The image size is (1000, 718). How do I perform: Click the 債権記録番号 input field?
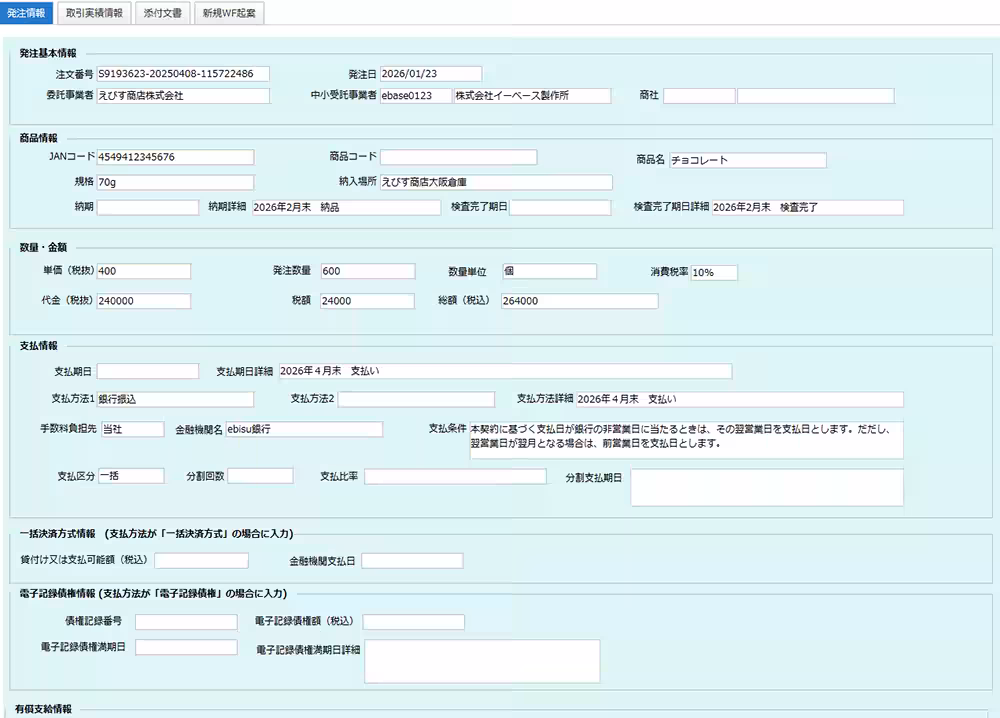pos(186,622)
